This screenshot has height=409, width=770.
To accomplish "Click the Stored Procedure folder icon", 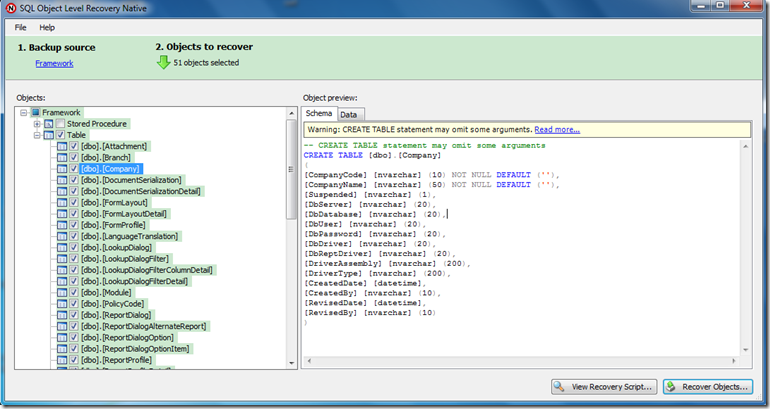I will pos(48,123).
